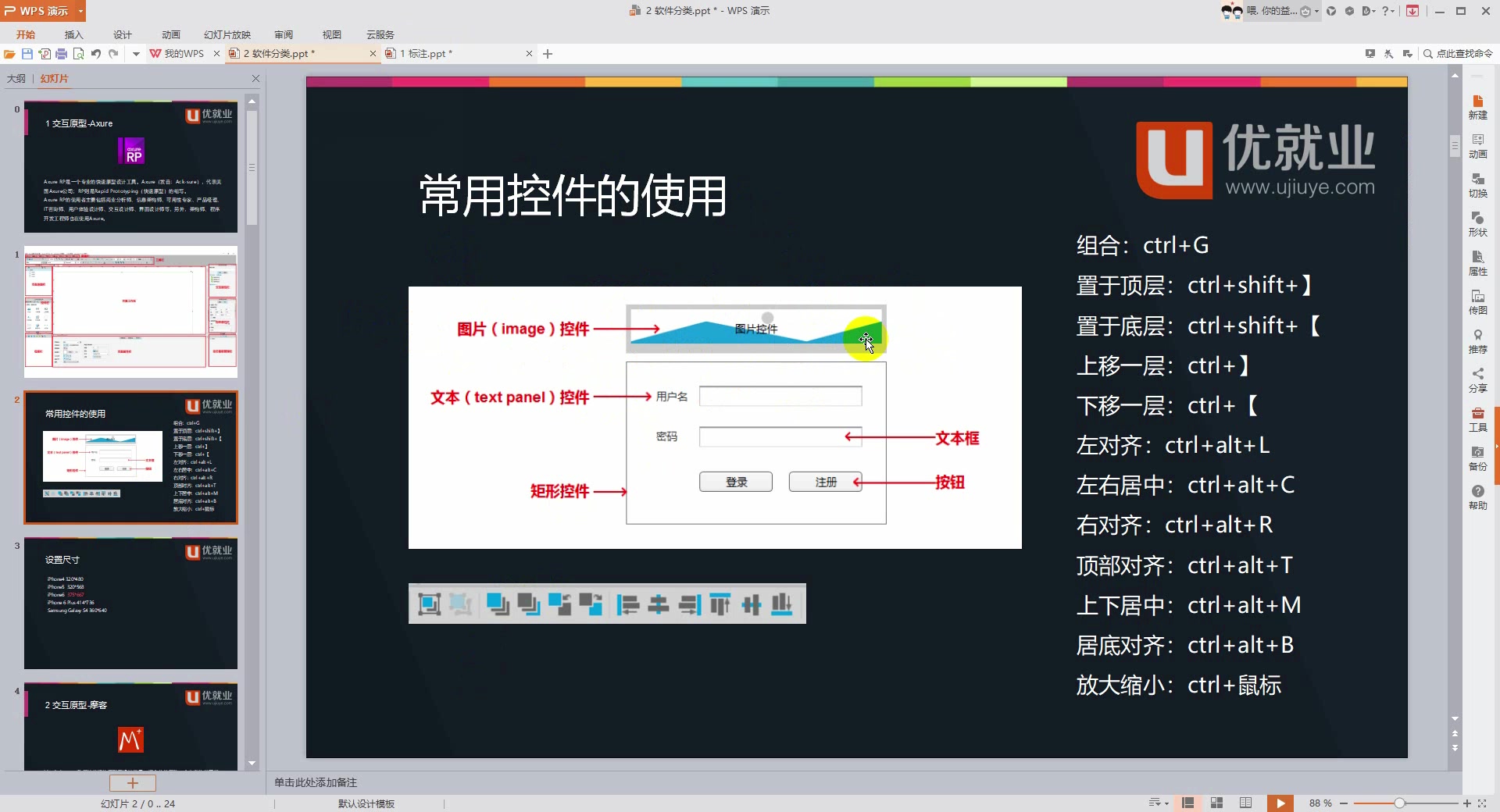This screenshot has height=812, width=1500.
Task: Click the Undo icon in the toolbar
Action: click(95, 53)
